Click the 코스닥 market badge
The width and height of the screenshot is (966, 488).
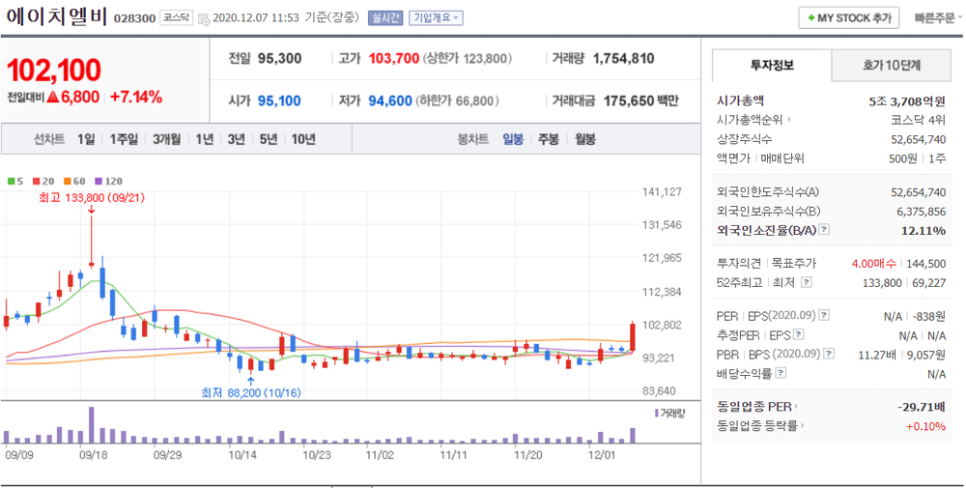pos(177,18)
